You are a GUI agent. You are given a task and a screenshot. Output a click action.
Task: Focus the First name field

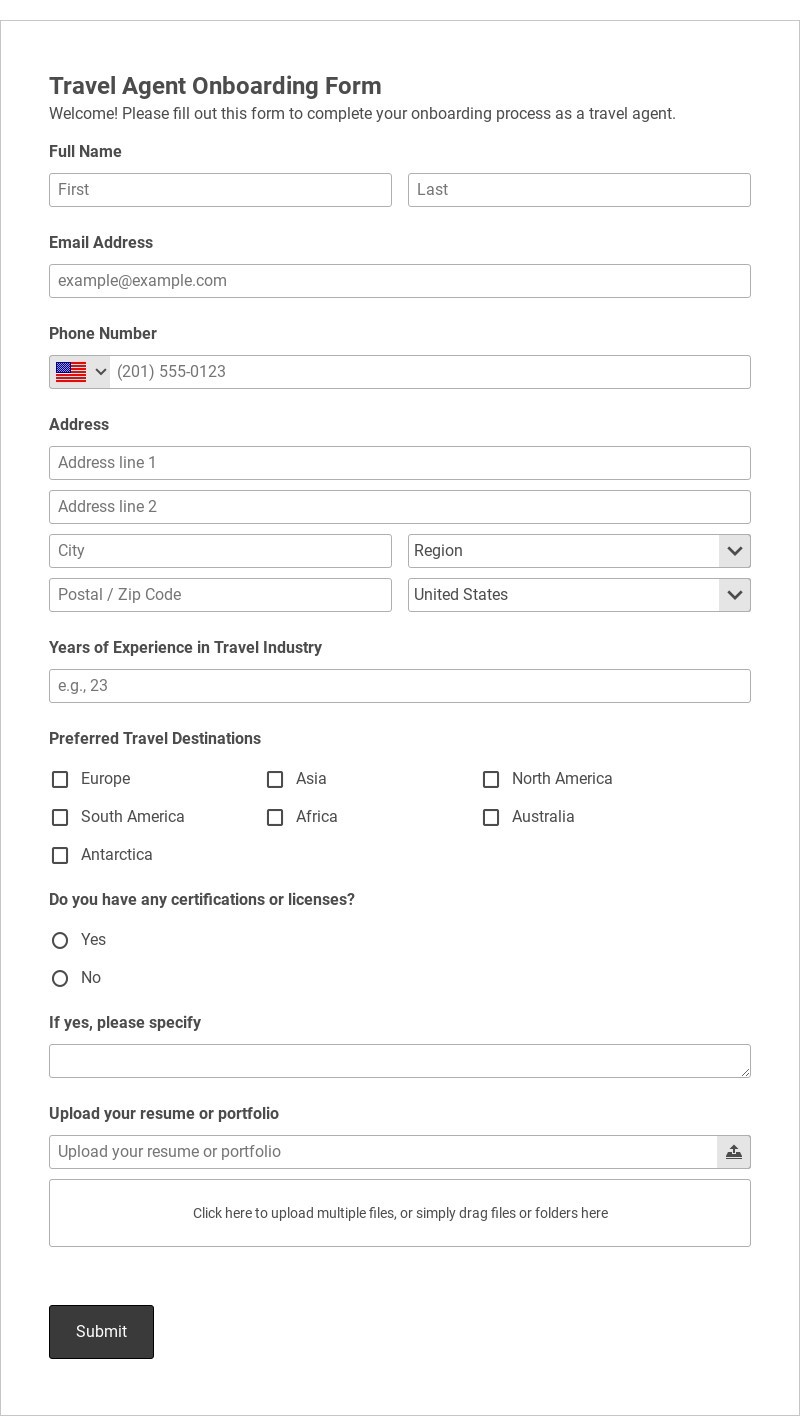[220, 190]
